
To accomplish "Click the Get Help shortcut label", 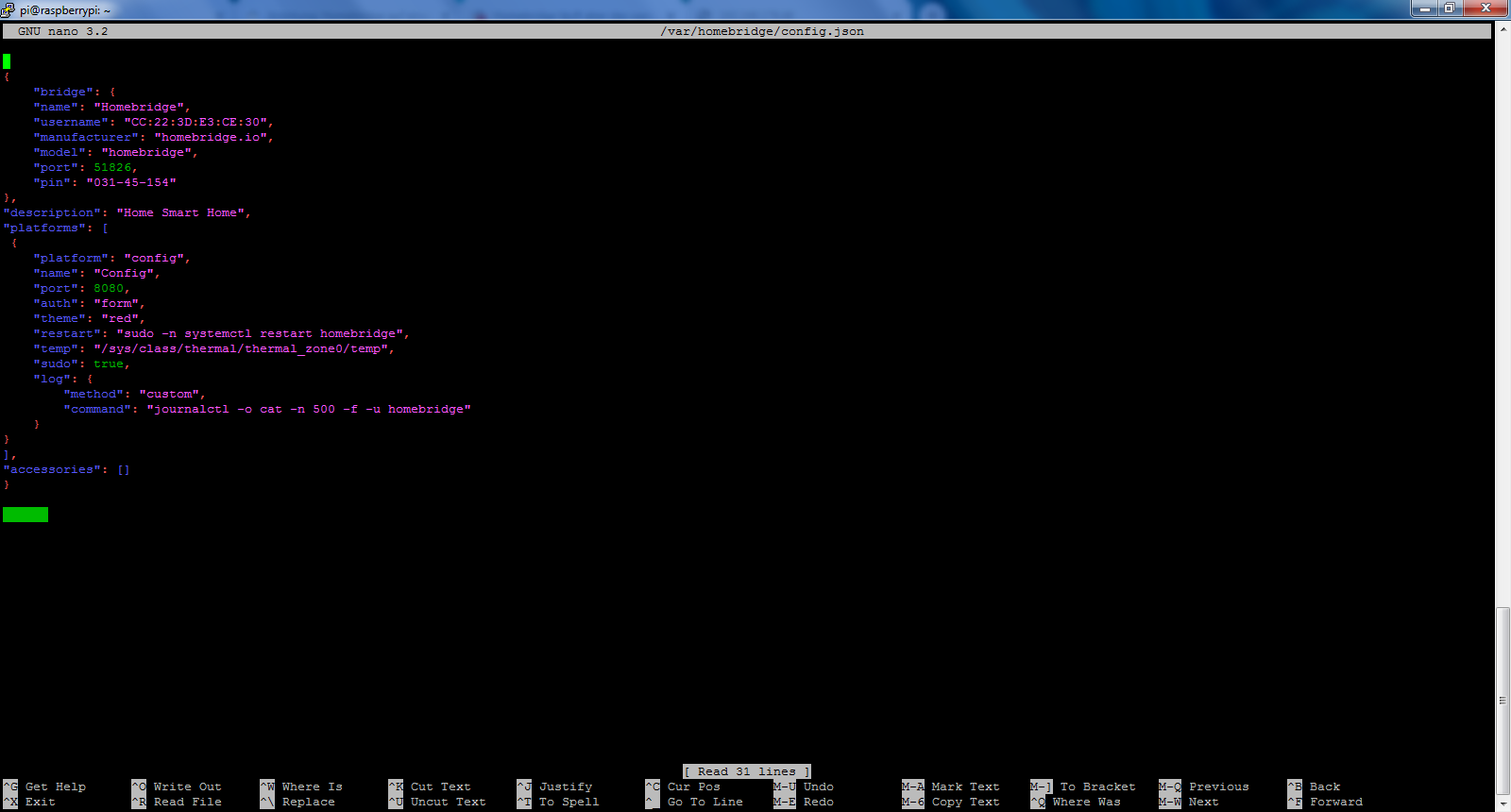I will (56, 787).
